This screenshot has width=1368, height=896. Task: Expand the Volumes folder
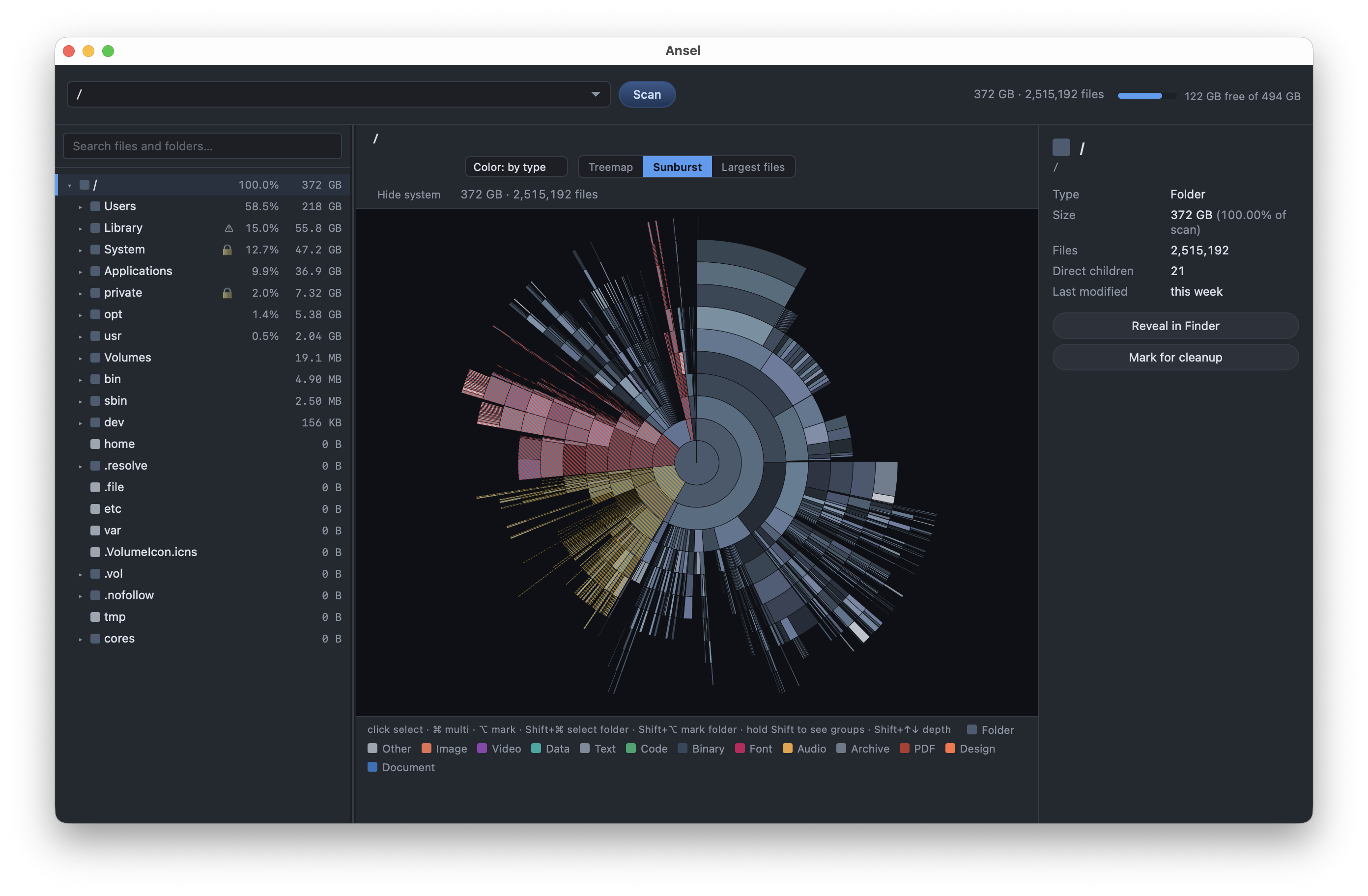pos(81,358)
